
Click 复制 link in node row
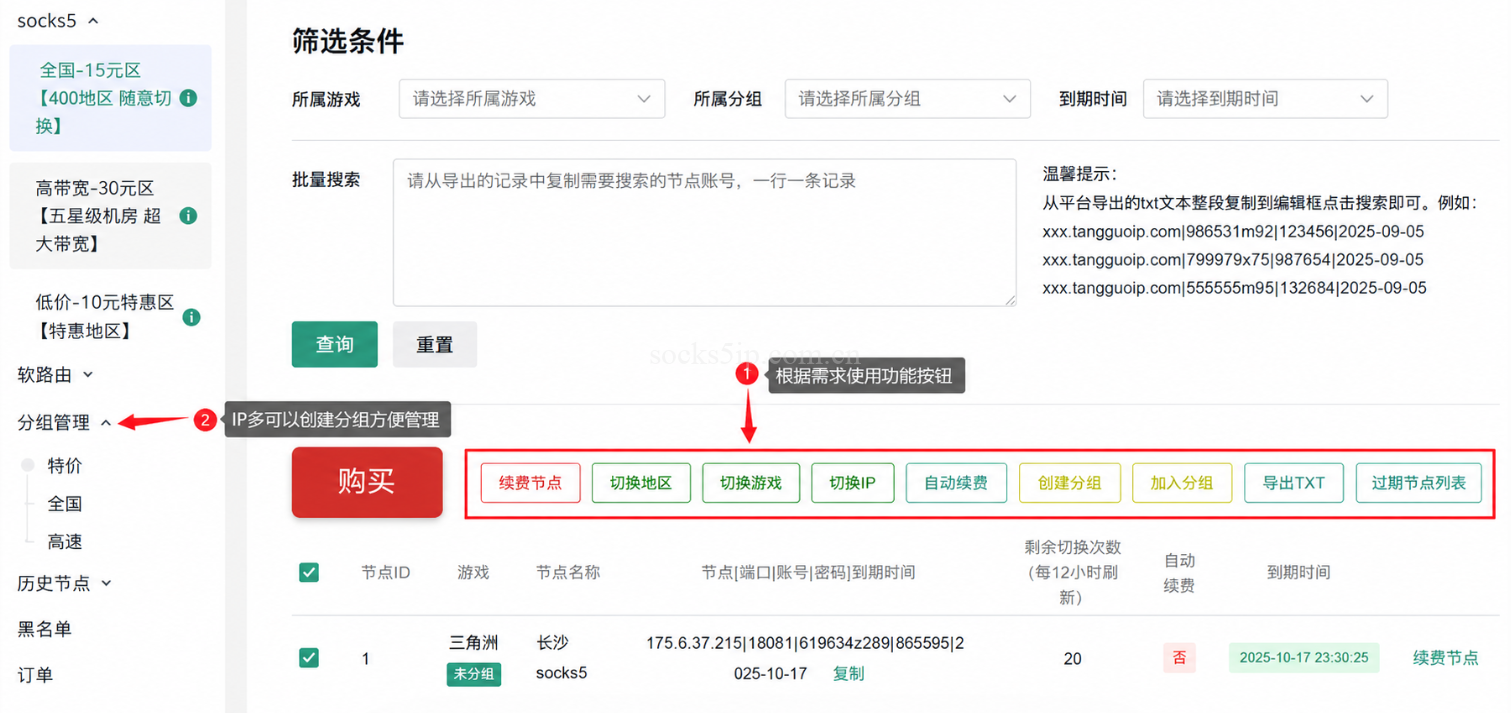click(848, 674)
